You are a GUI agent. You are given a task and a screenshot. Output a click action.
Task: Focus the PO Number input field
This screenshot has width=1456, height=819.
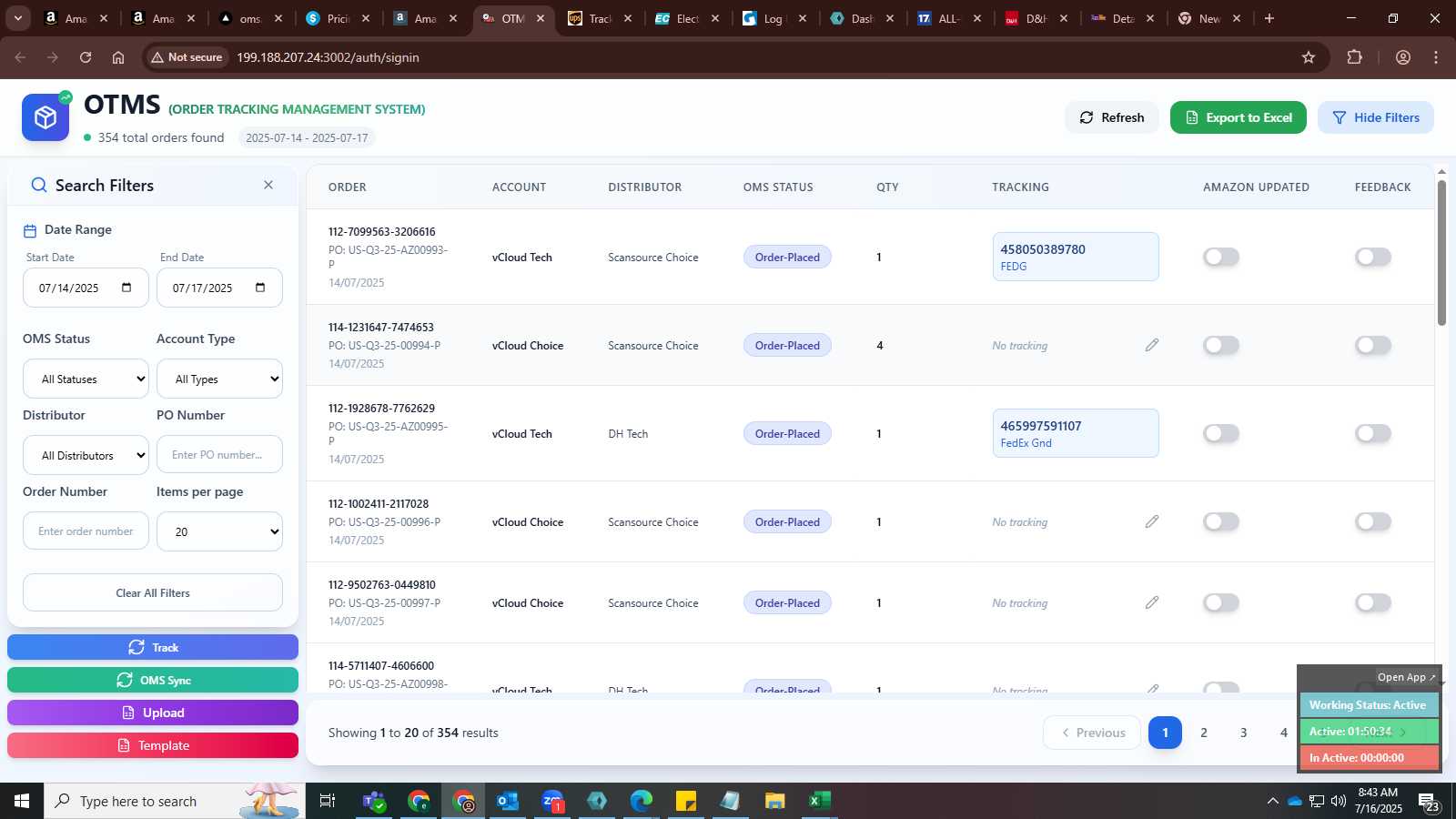pos(219,454)
